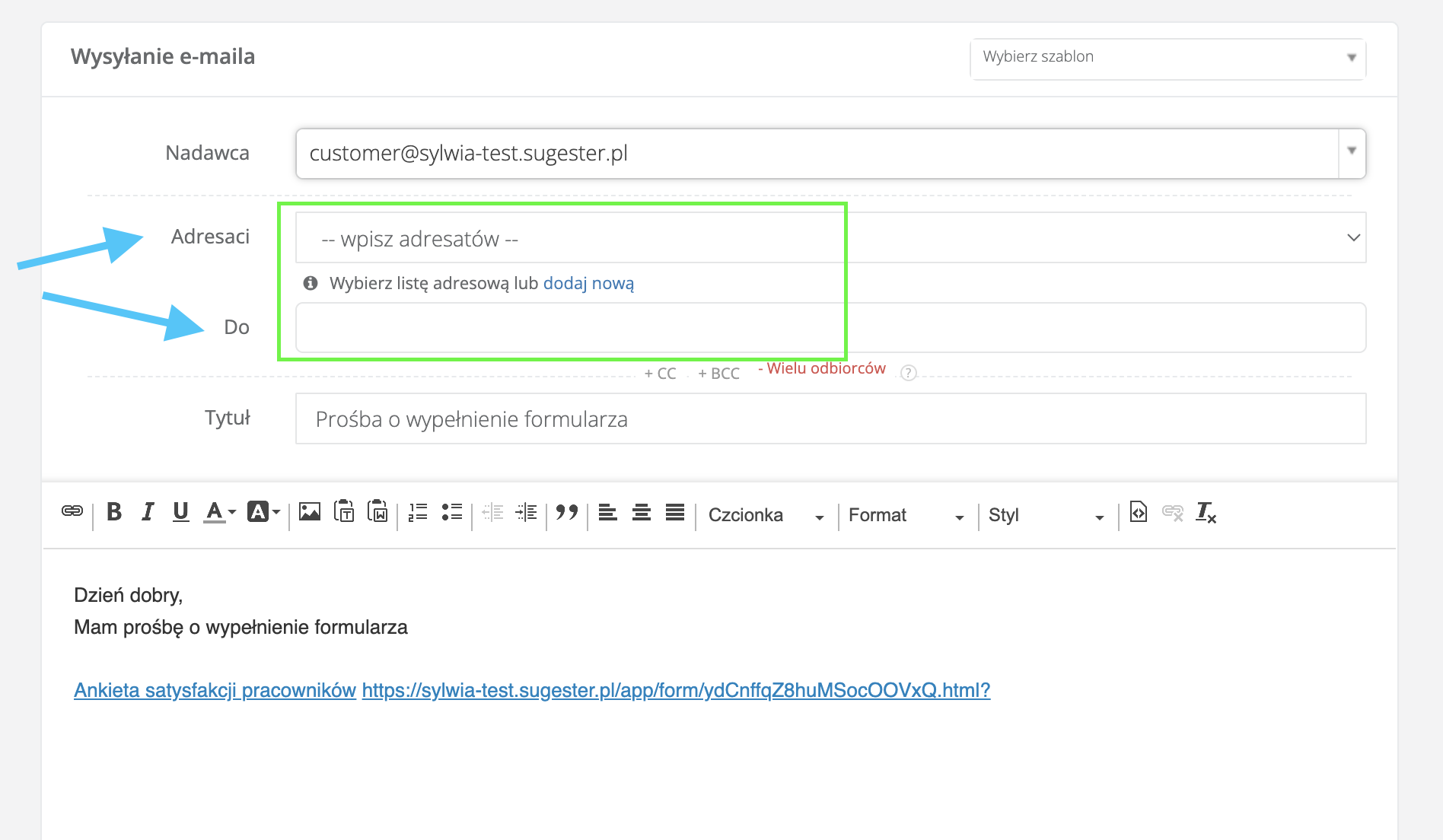
Task: Click the insert link icon
Action: (72, 511)
